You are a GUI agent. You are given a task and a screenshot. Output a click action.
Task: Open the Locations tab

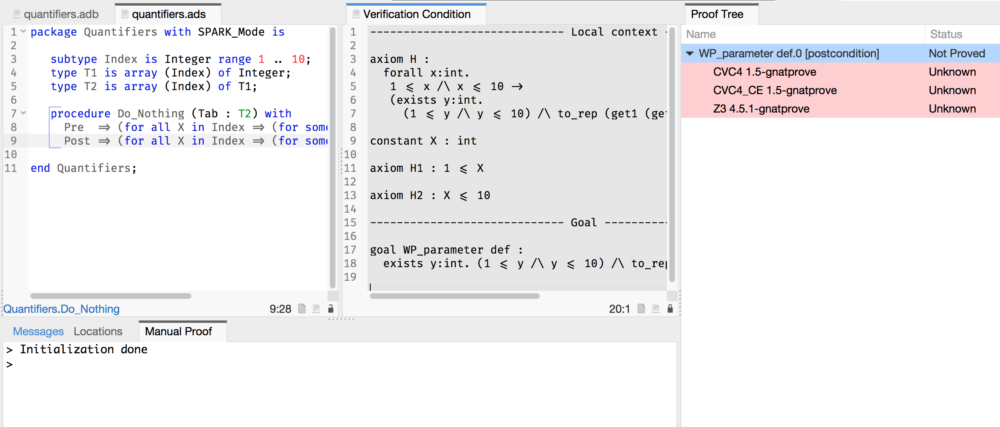click(x=98, y=331)
